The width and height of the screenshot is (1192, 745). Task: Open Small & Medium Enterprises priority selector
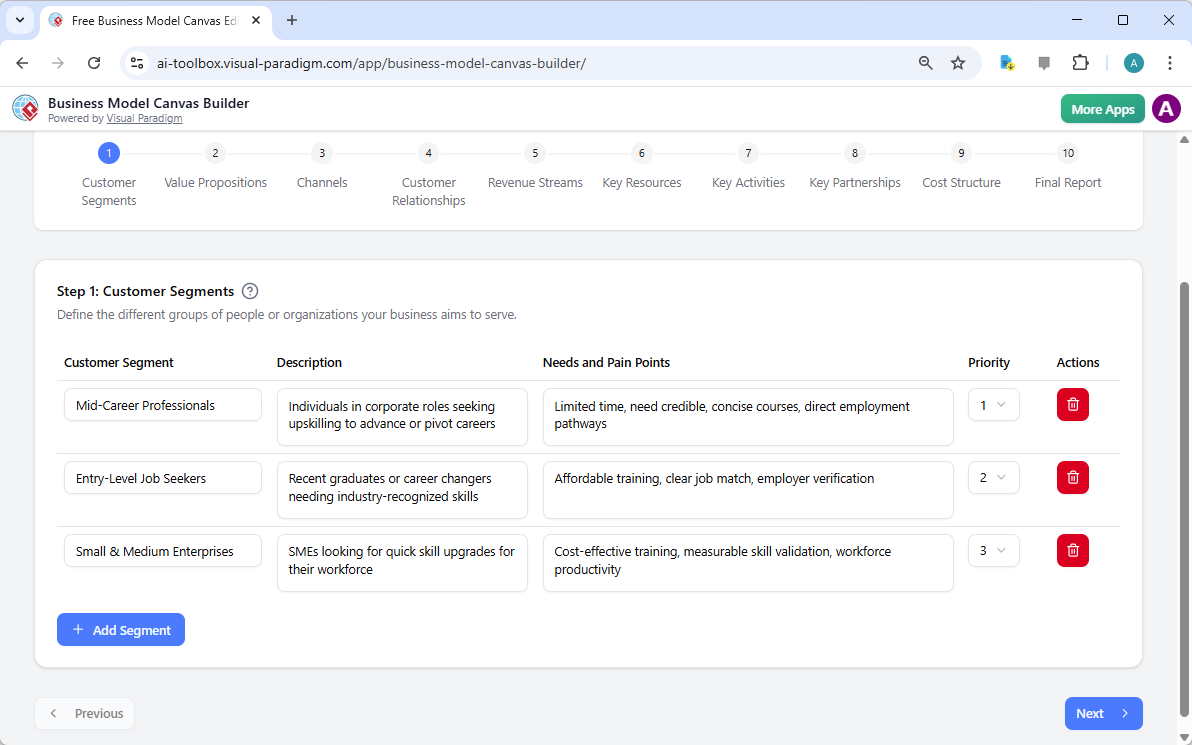coord(993,550)
